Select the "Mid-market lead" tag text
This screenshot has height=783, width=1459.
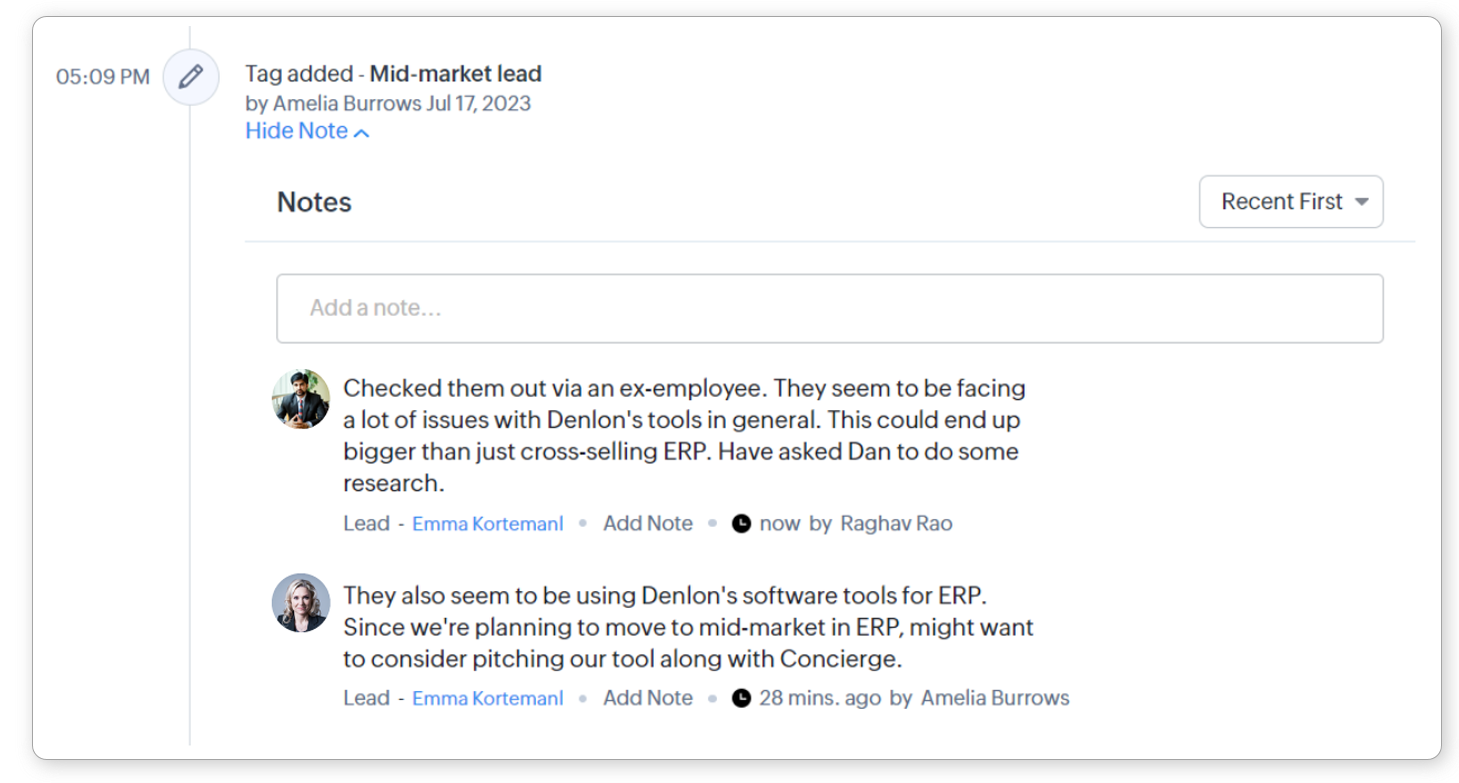tap(455, 73)
